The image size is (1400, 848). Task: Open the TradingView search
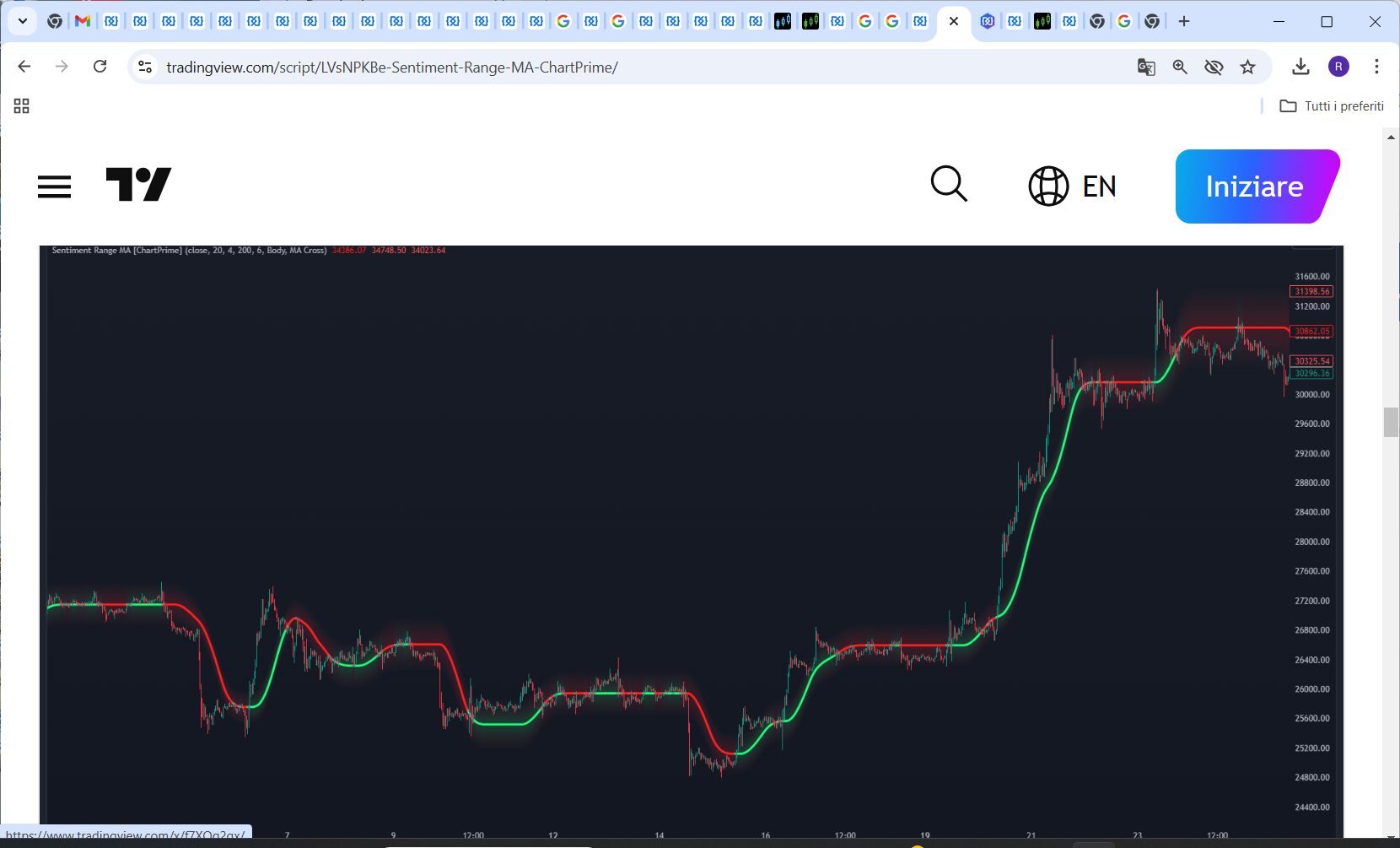click(x=949, y=184)
